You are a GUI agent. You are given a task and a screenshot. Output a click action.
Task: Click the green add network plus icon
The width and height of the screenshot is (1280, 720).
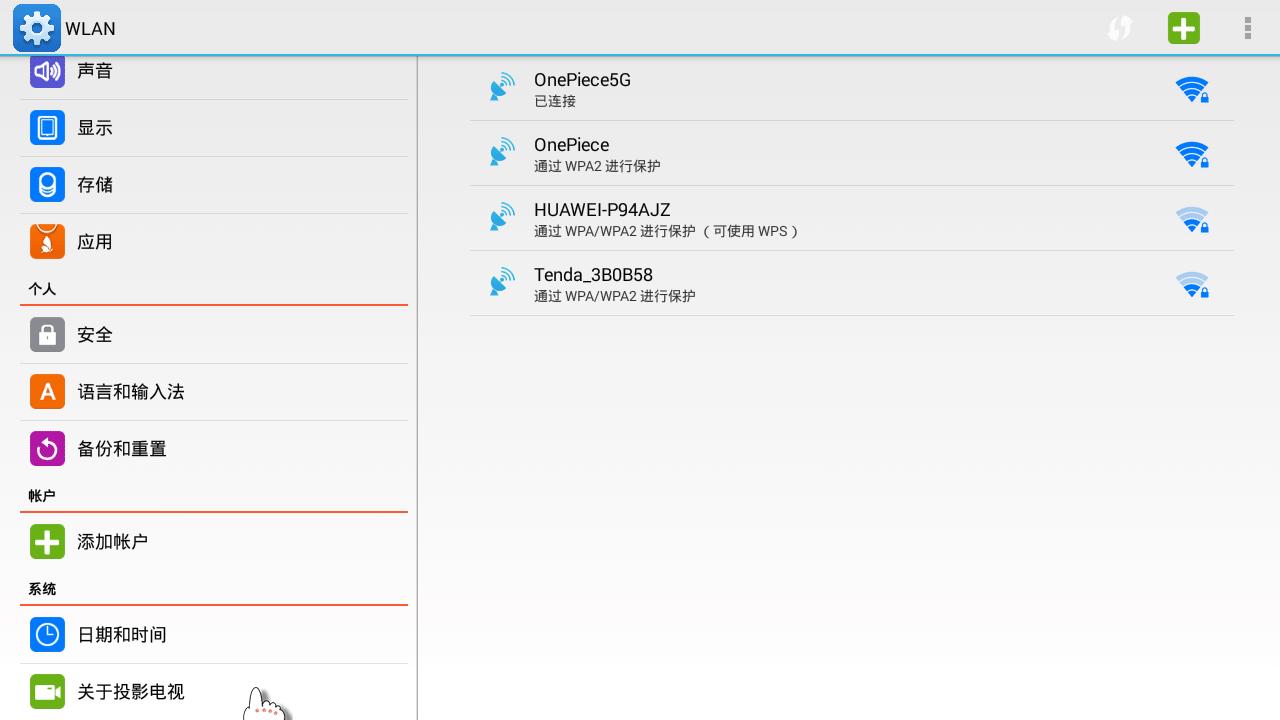[x=1184, y=28]
